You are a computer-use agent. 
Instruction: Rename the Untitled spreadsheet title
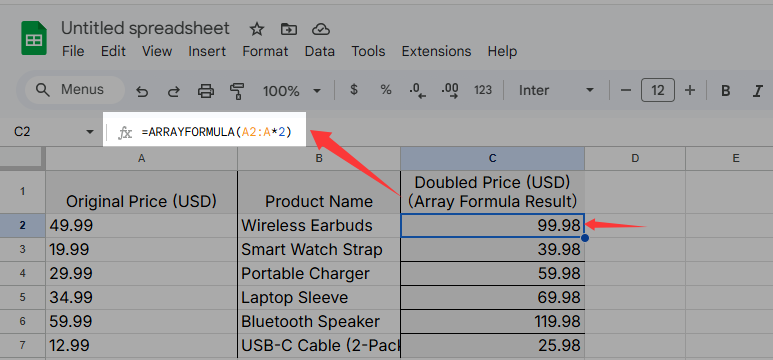(x=145, y=29)
